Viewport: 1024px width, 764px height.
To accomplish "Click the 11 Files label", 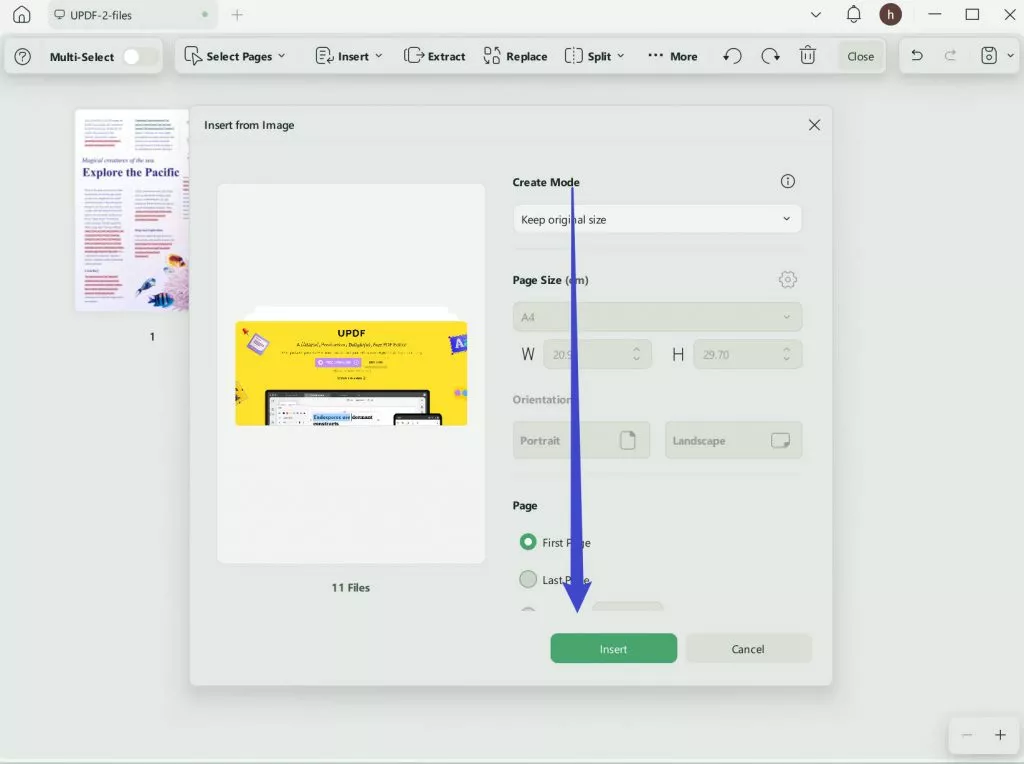I will pos(351,588).
